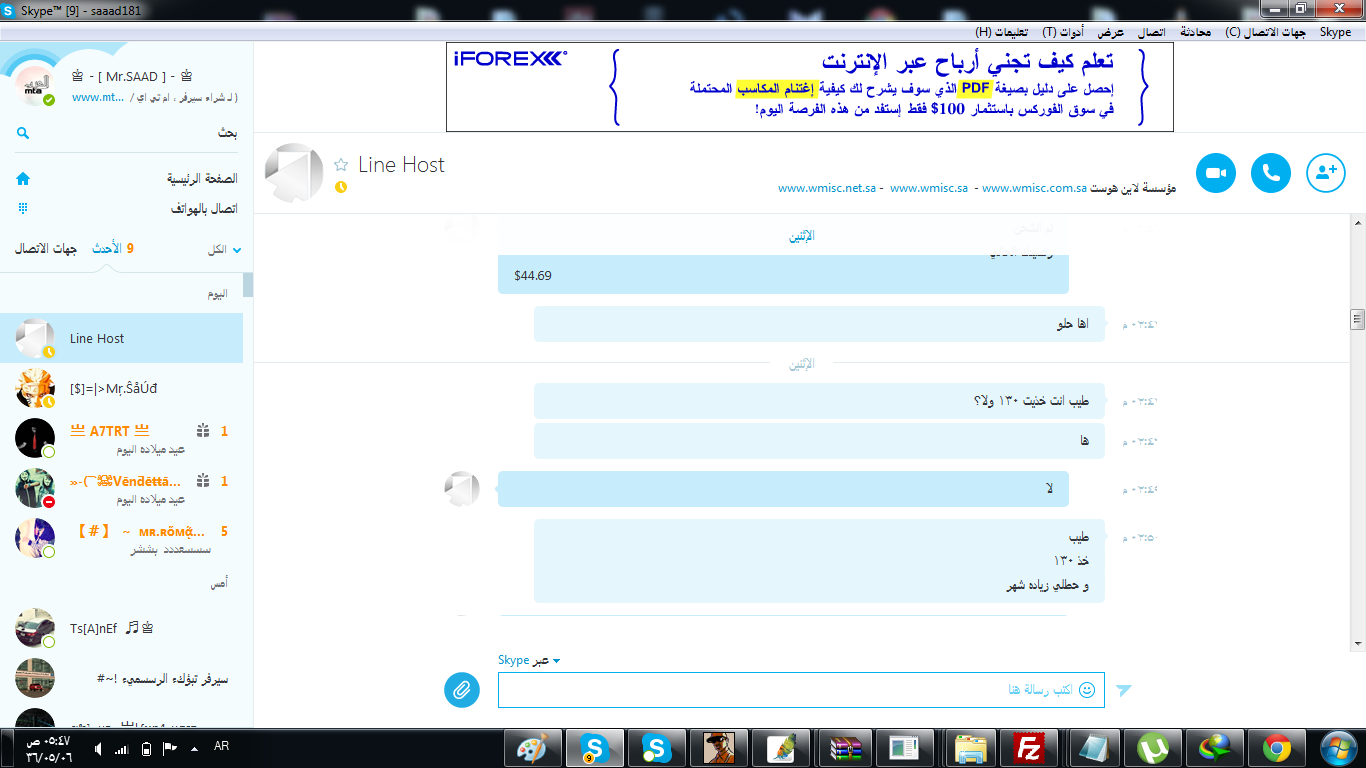Screen dimensions: 1366x768
Task: Click the send message arrow icon
Action: (x=1124, y=690)
